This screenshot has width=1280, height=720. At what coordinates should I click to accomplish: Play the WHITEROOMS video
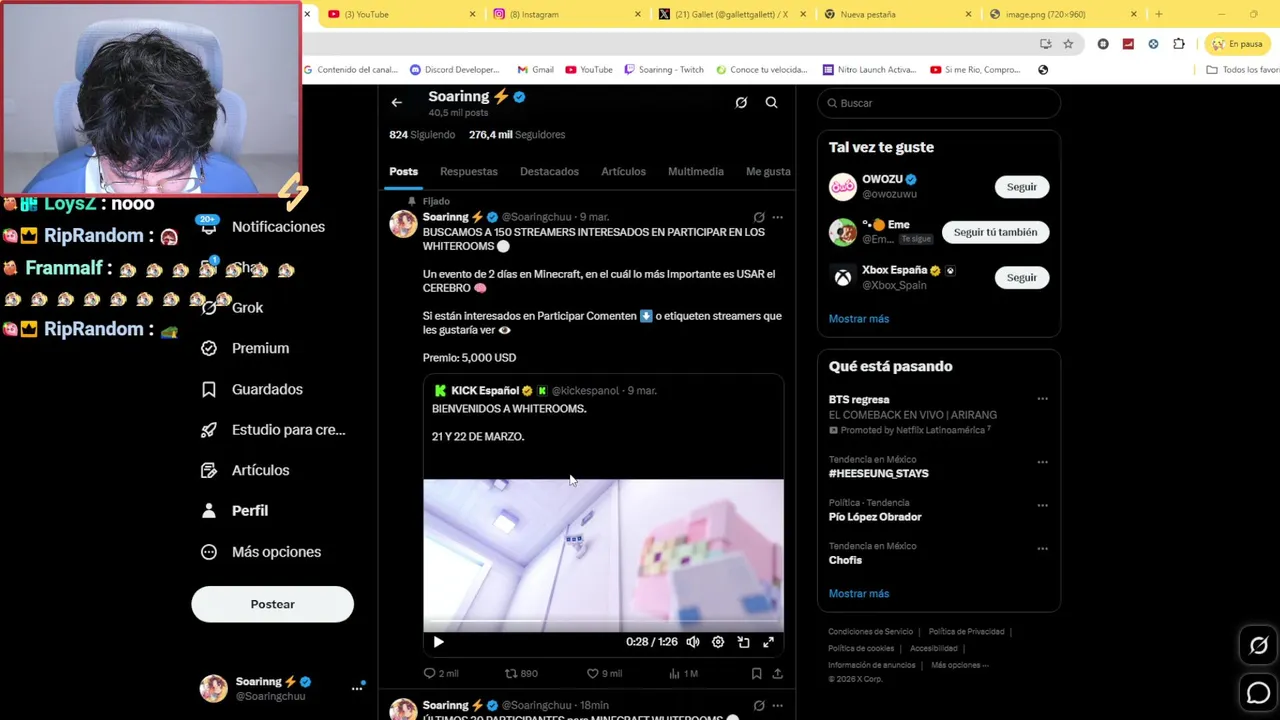[438, 642]
